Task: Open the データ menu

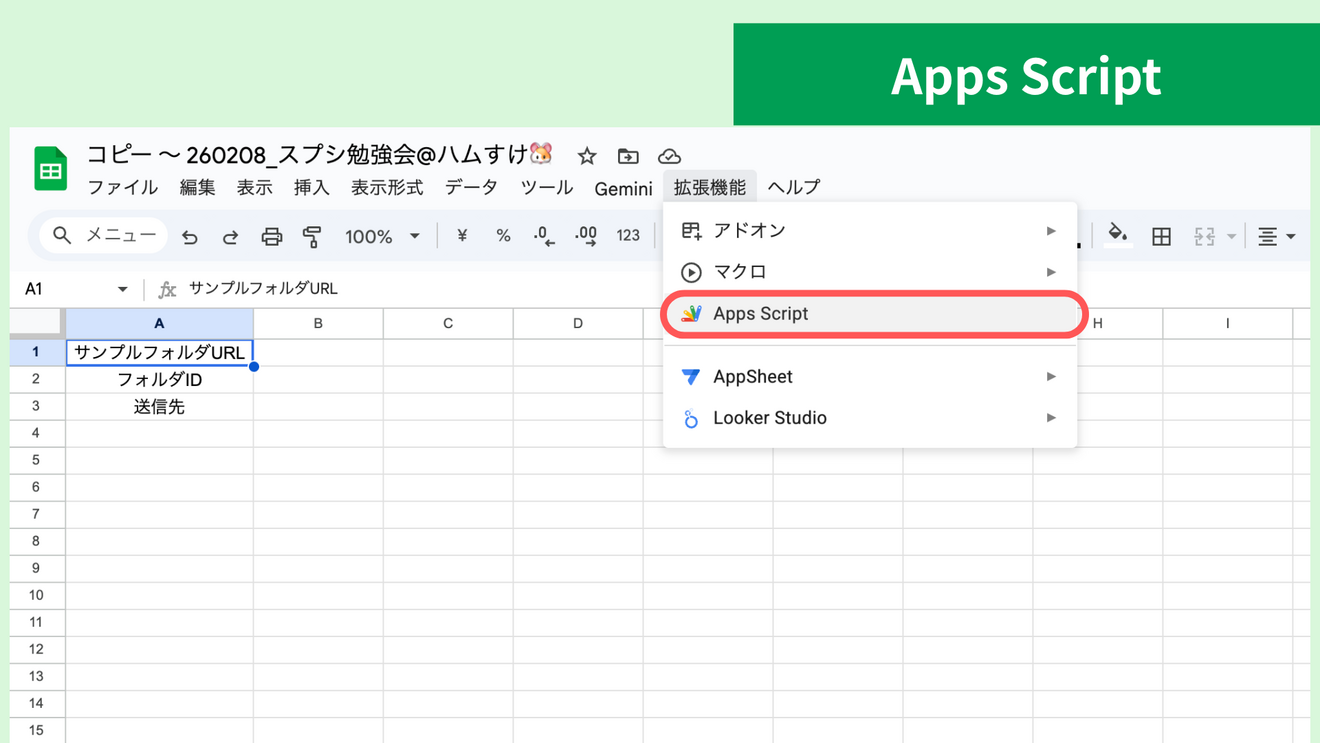Action: click(471, 188)
